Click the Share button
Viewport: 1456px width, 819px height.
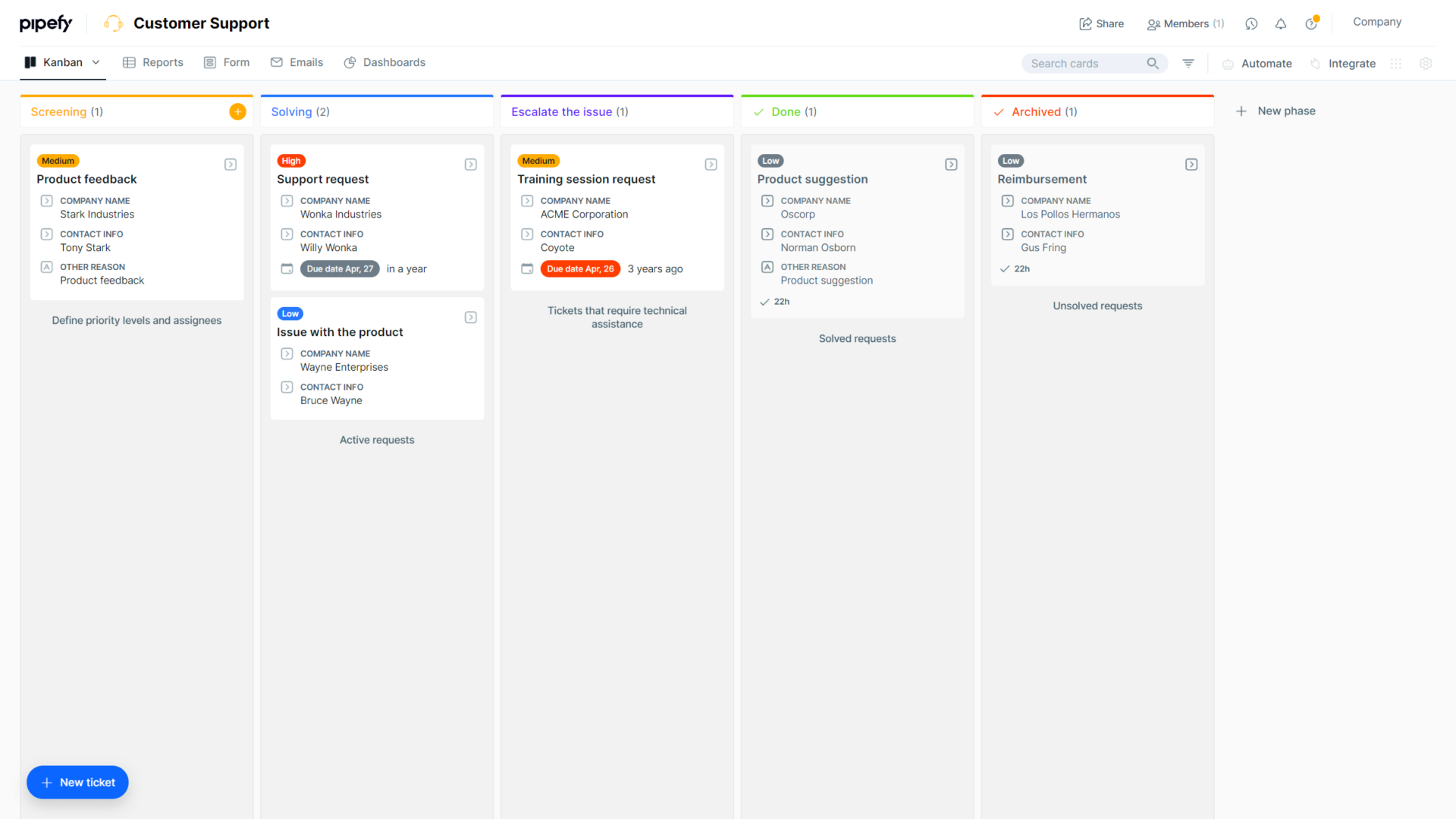tap(1101, 24)
